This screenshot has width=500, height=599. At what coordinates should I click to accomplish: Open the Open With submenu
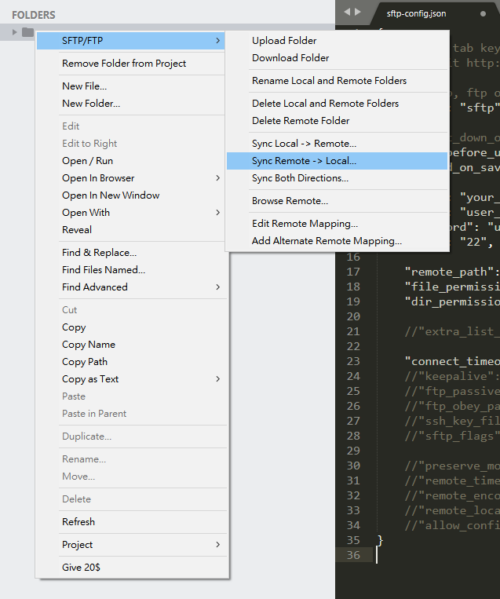tap(131, 212)
